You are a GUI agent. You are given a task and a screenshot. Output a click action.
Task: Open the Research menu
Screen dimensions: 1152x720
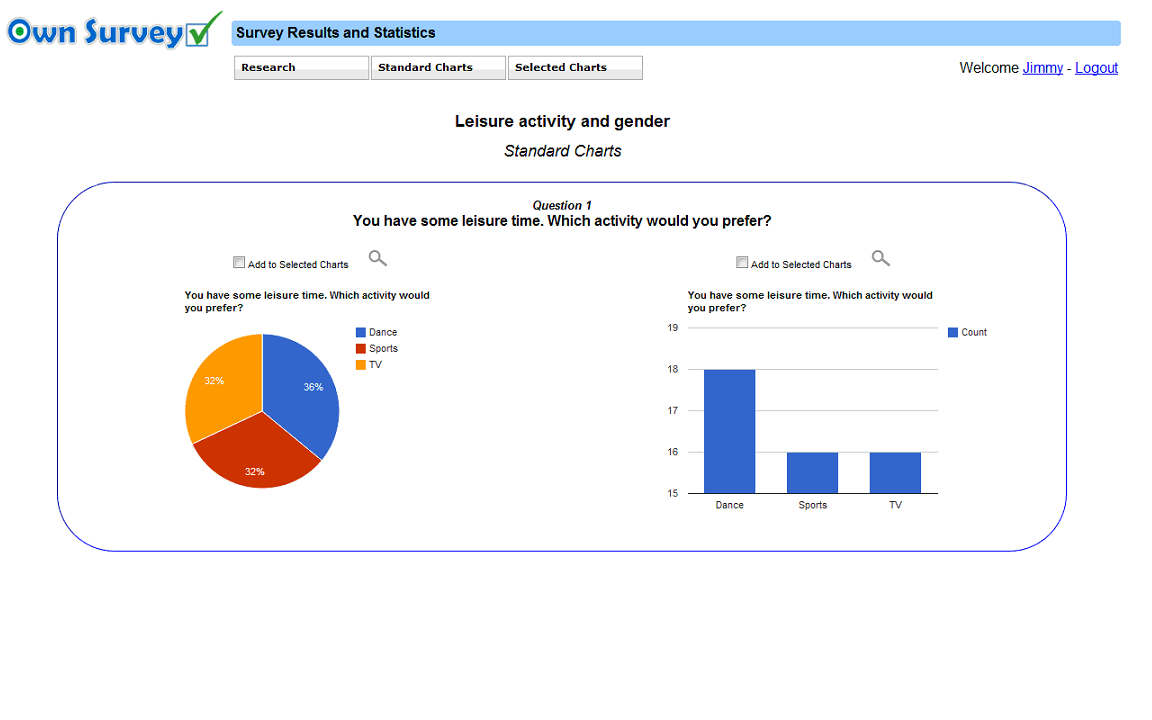pos(301,67)
